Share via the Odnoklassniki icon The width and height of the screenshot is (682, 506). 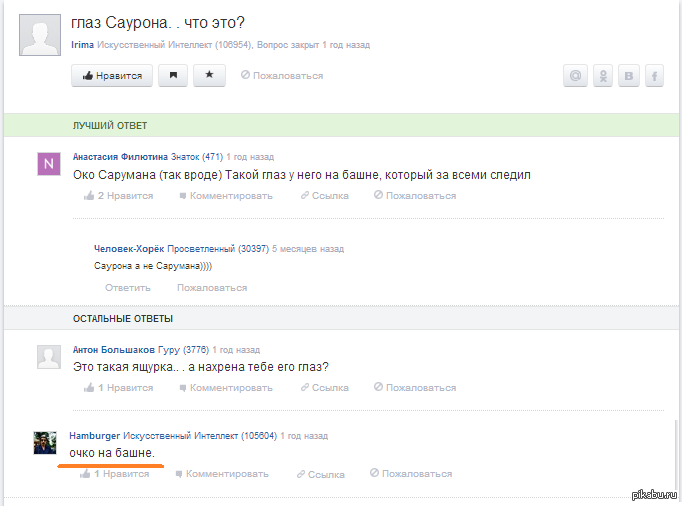tap(603, 75)
